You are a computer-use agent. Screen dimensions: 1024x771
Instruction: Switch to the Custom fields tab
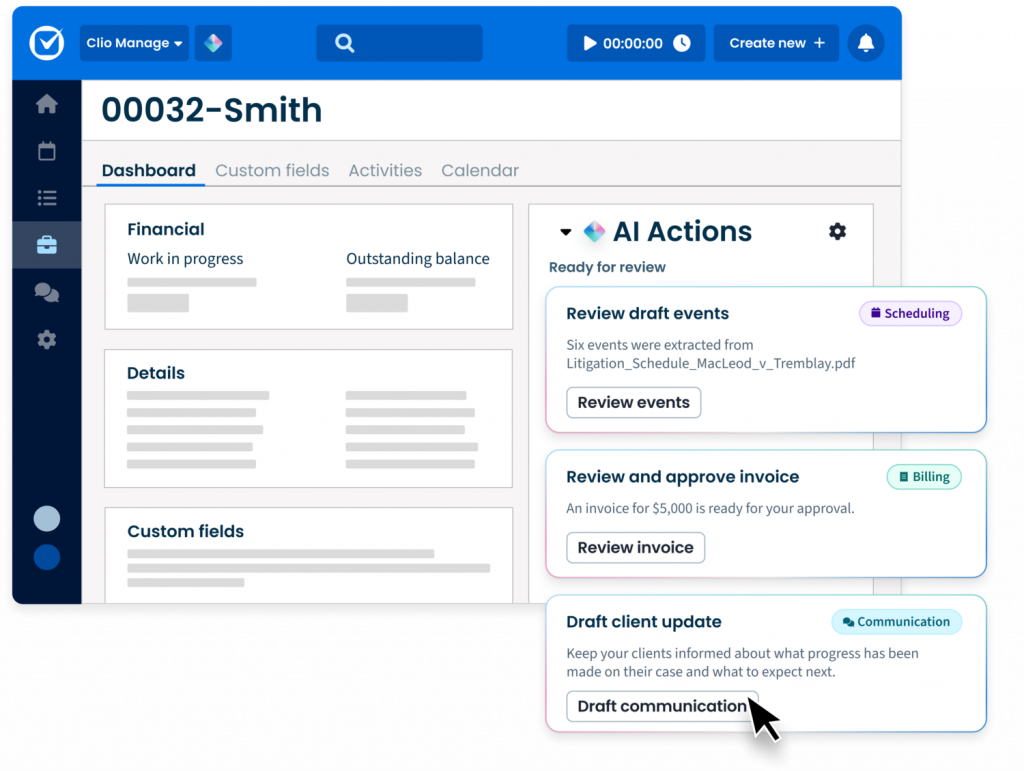272,170
